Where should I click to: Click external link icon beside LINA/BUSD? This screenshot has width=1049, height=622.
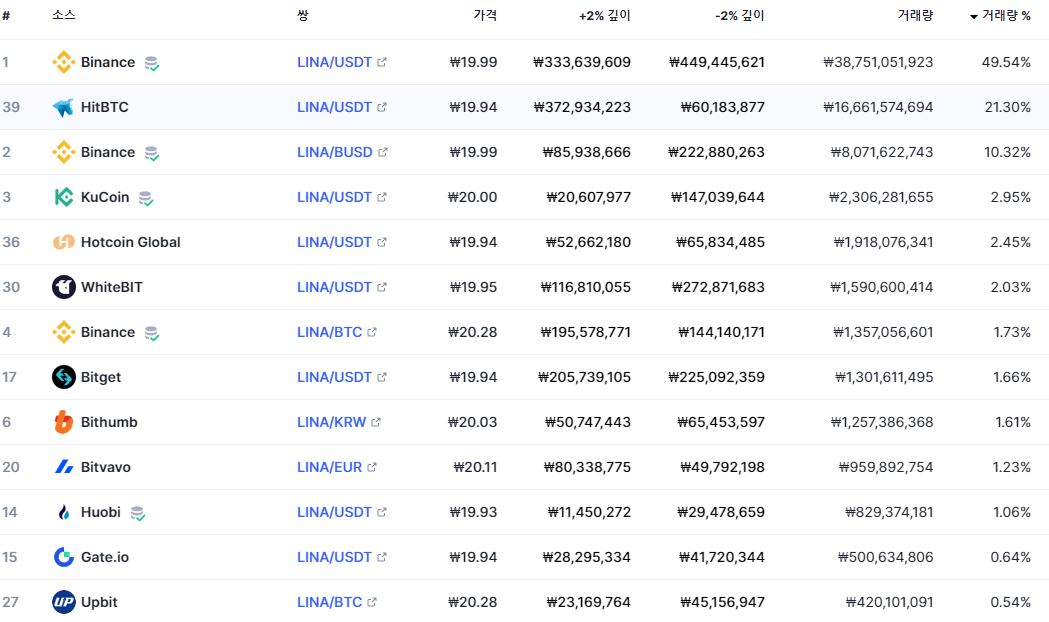(x=383, y=152)
